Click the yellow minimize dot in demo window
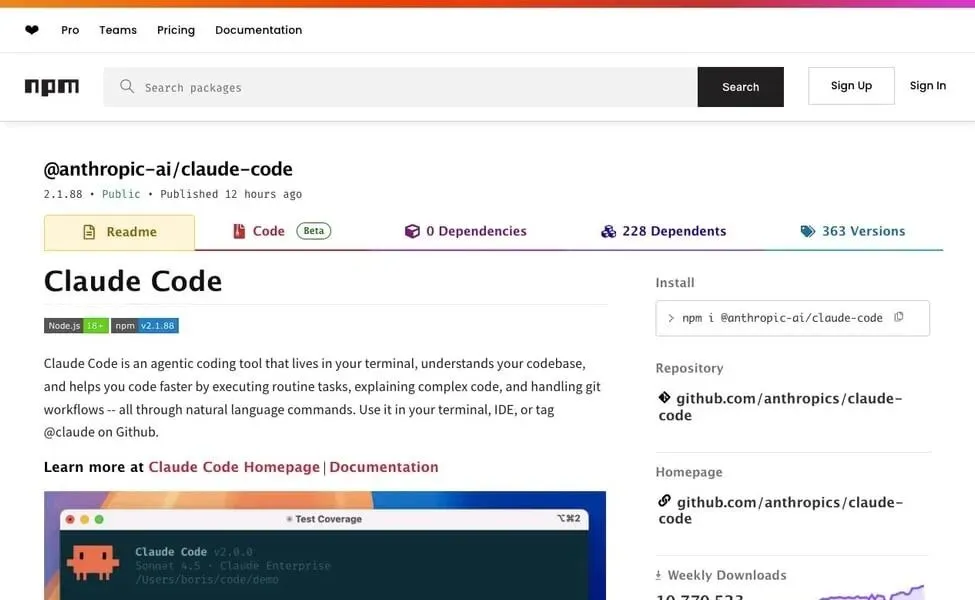This screenshot has width=975, height=600. [85, 519]
